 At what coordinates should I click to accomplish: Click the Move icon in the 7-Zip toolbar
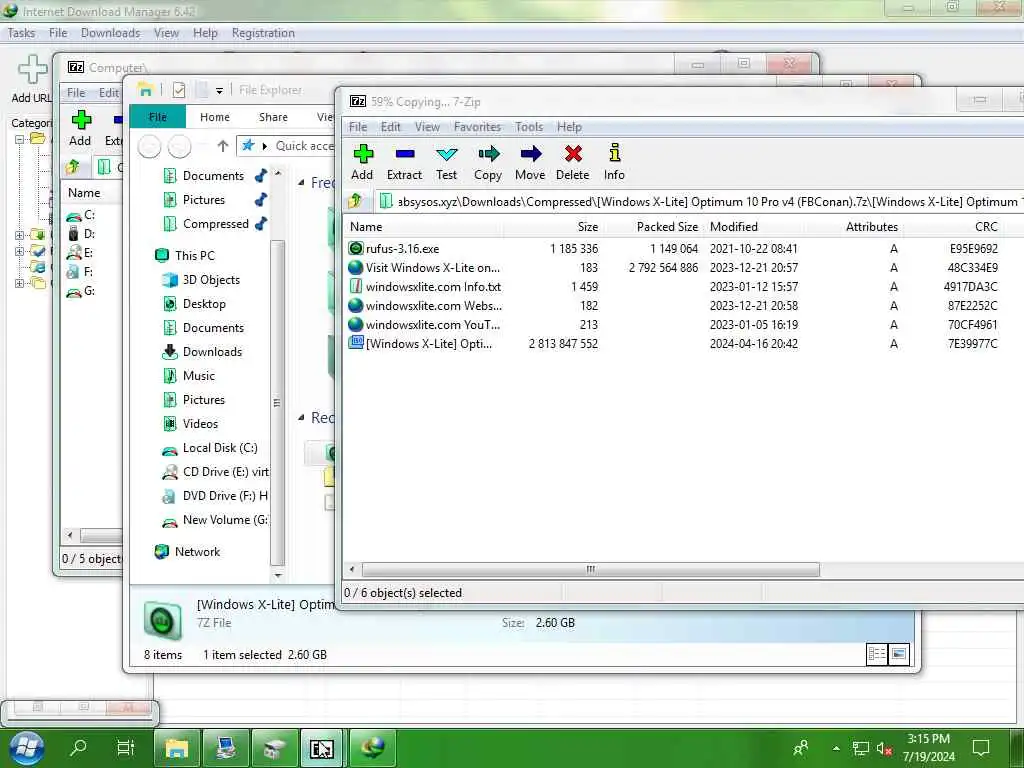[x=530, y=154]
